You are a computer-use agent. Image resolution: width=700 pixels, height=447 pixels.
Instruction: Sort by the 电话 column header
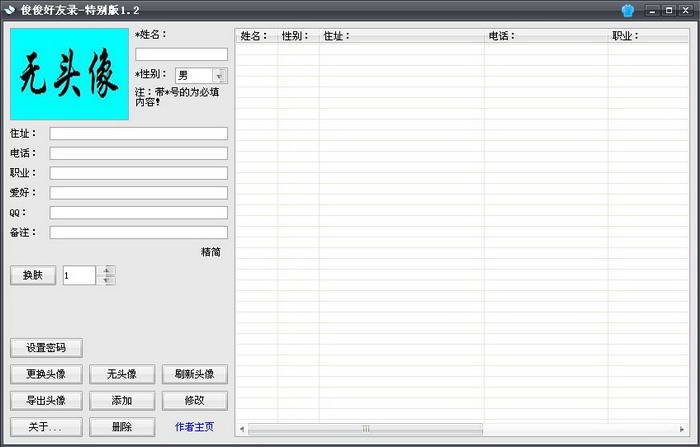[x=546, y=36]
